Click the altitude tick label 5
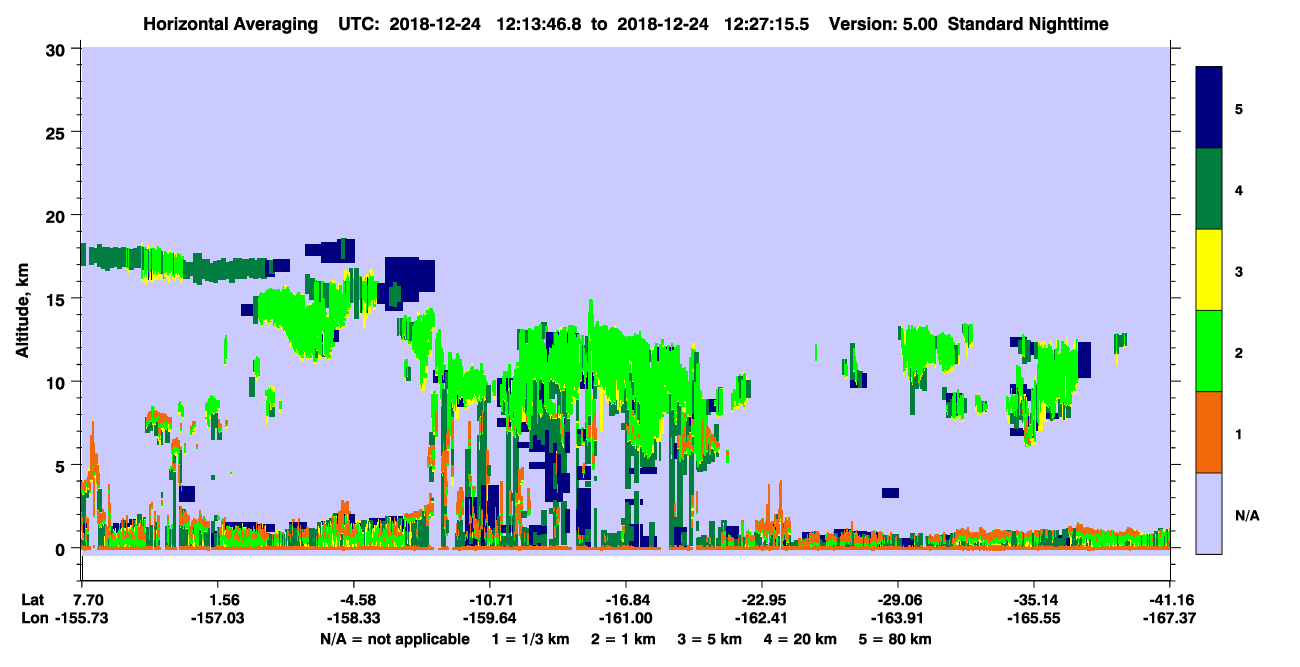Screen dimensions: 1300x667 62,465
